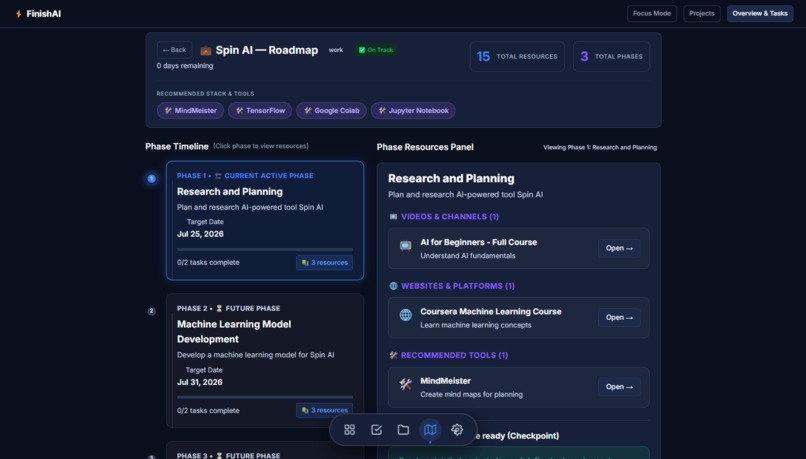806x459 pixels.
Task: Open the tasks checklist icon in dock
Action: click(376, 430)
